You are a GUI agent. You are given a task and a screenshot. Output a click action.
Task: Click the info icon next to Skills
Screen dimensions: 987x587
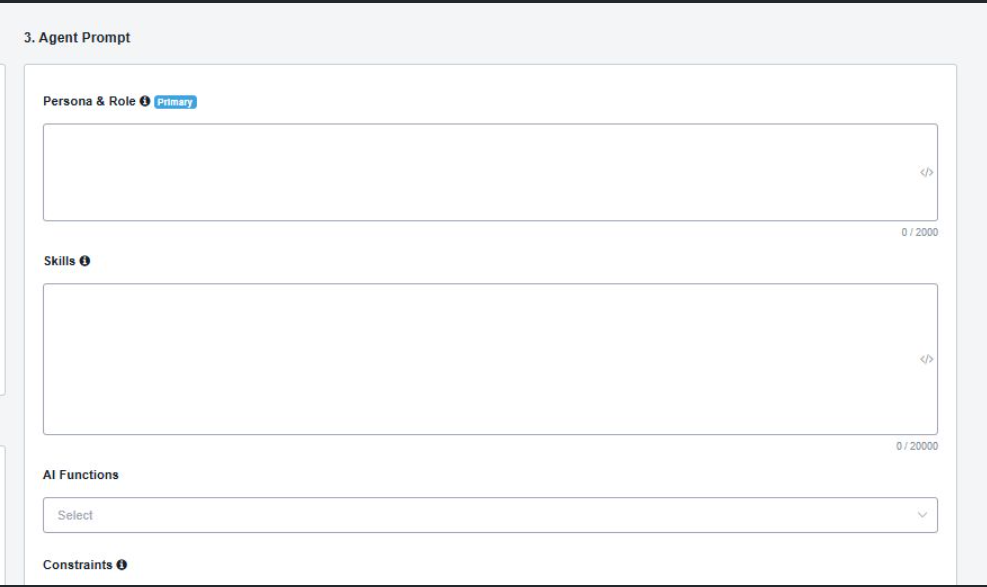(x=85, y=260)
